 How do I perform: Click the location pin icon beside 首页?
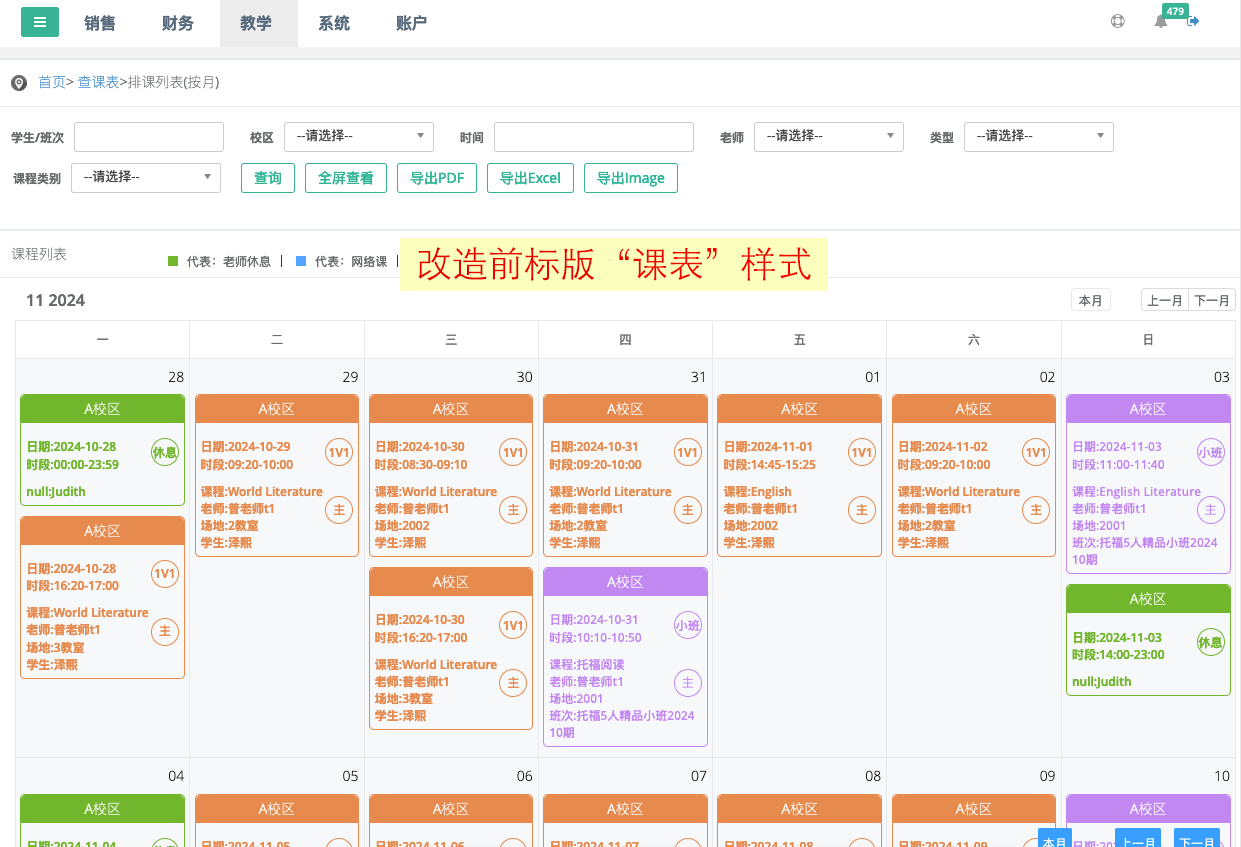19,83
